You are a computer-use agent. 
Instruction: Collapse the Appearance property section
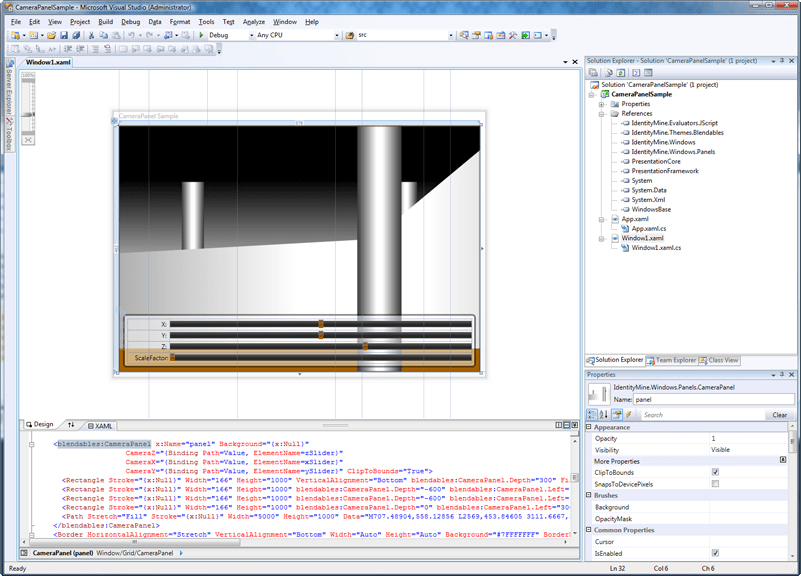[x=590, y=427]
